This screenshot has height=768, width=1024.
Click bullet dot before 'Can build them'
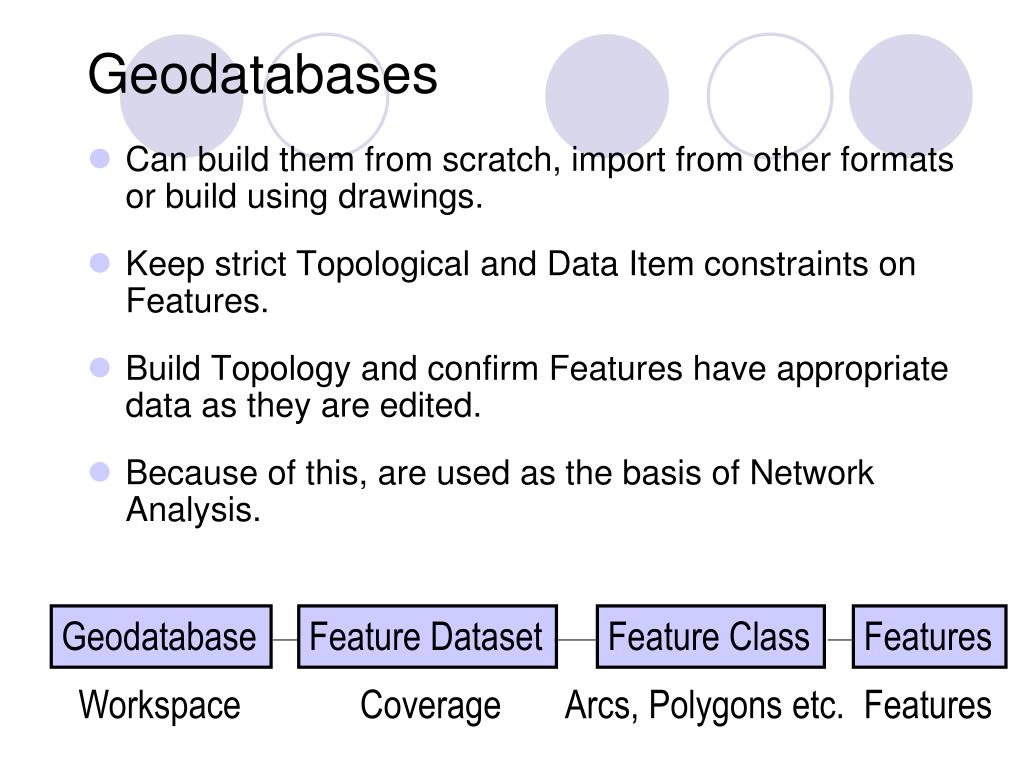click(x=100, y=159)
